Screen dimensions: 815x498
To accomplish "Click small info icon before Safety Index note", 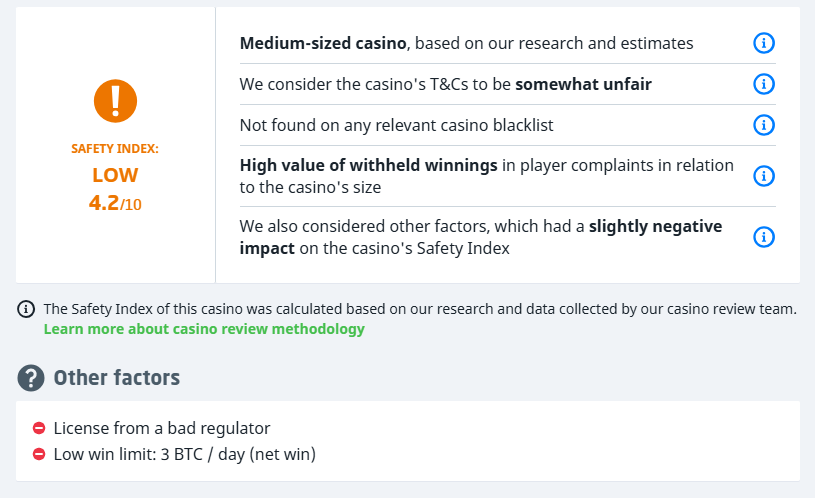I will pos(26,309).
